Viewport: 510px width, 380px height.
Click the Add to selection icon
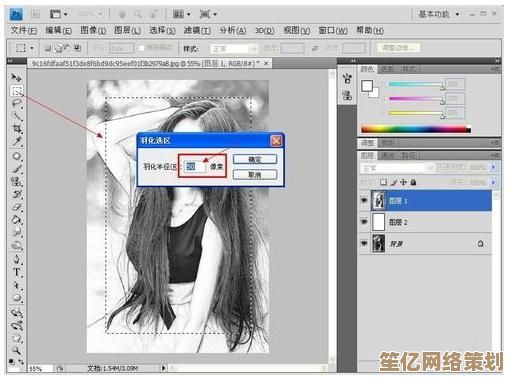(x=58, y=48)
